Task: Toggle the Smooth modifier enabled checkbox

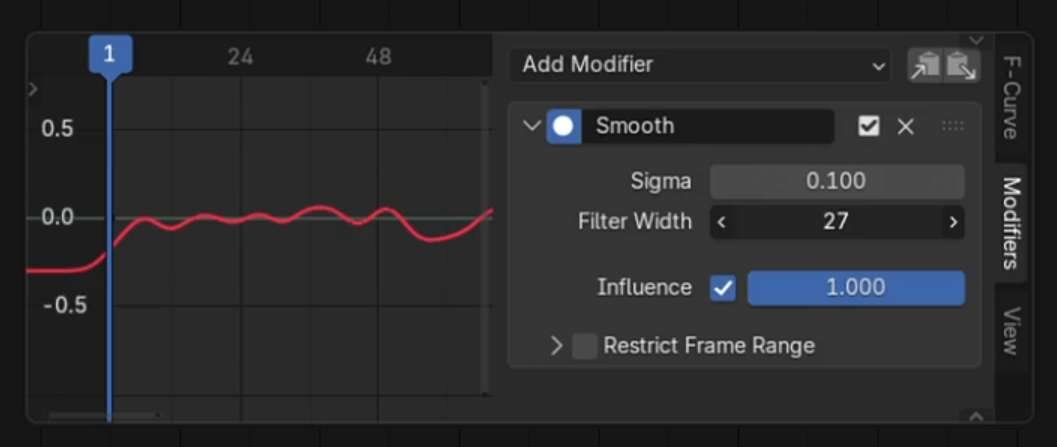Action: click(x=869, y=127)
